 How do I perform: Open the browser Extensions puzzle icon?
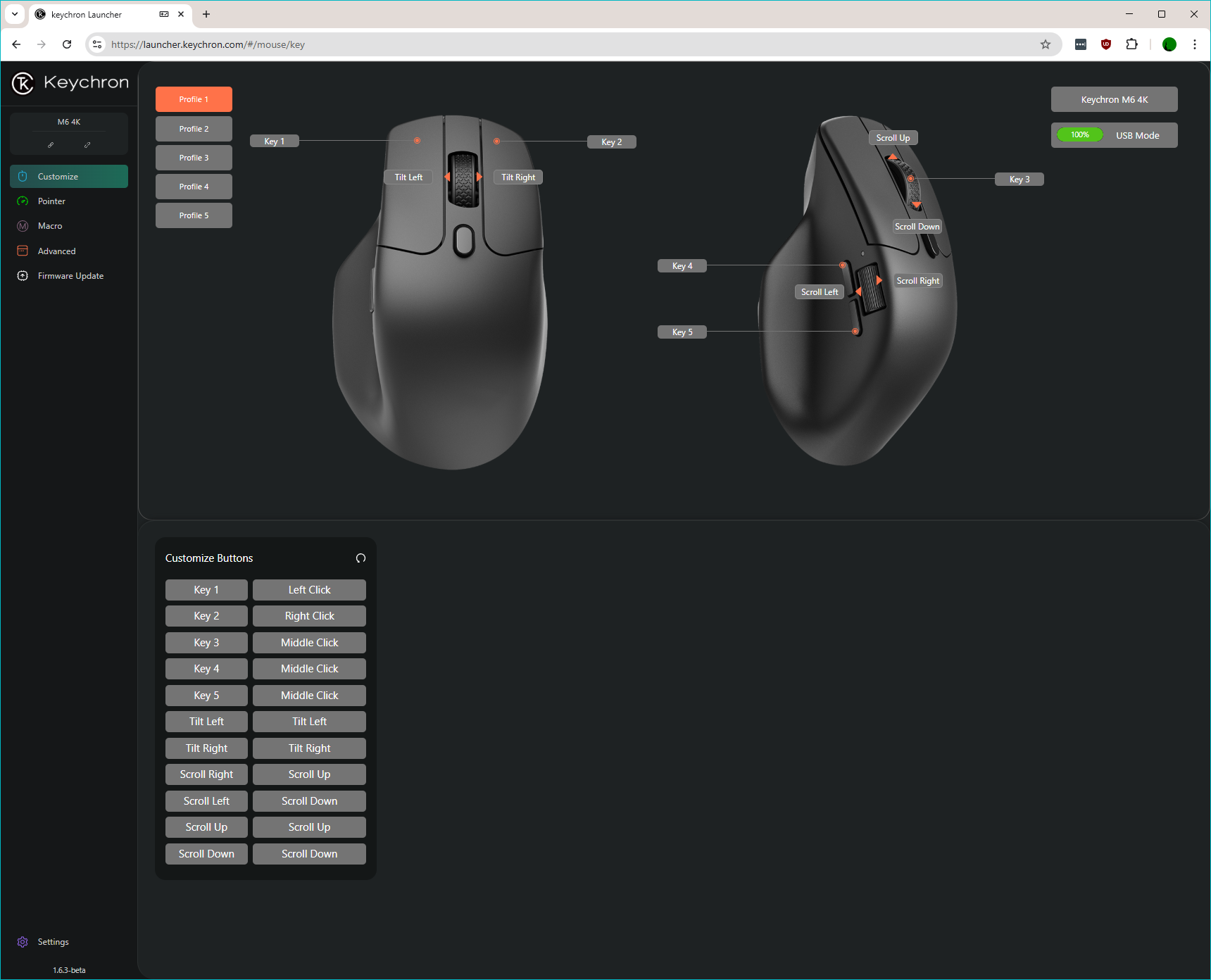point(1131,44)
